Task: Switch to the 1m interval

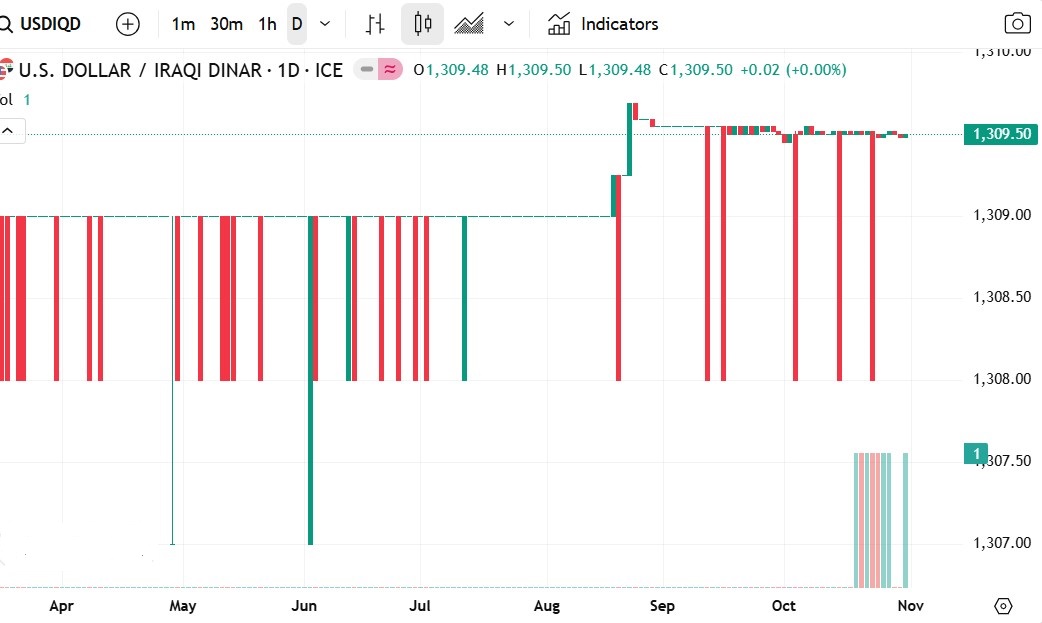Action: tap(183, 24)
